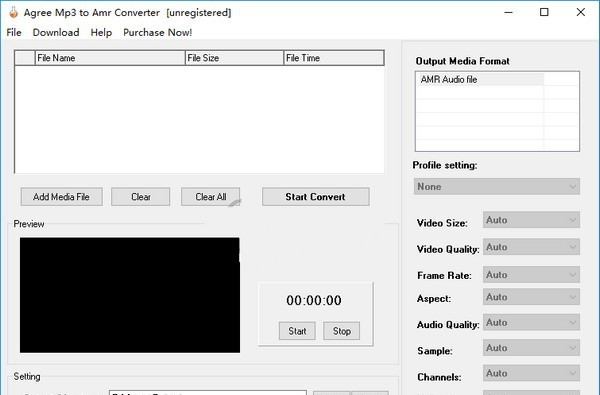This screenshot has width=600, height=395.
Task: Open the Sample dropdown
Action: coord(531,348)
